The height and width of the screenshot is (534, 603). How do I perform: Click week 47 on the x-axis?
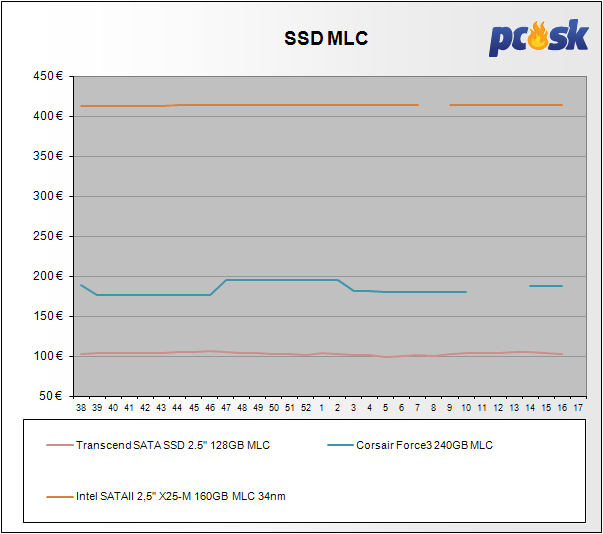(x=226, y=408)
